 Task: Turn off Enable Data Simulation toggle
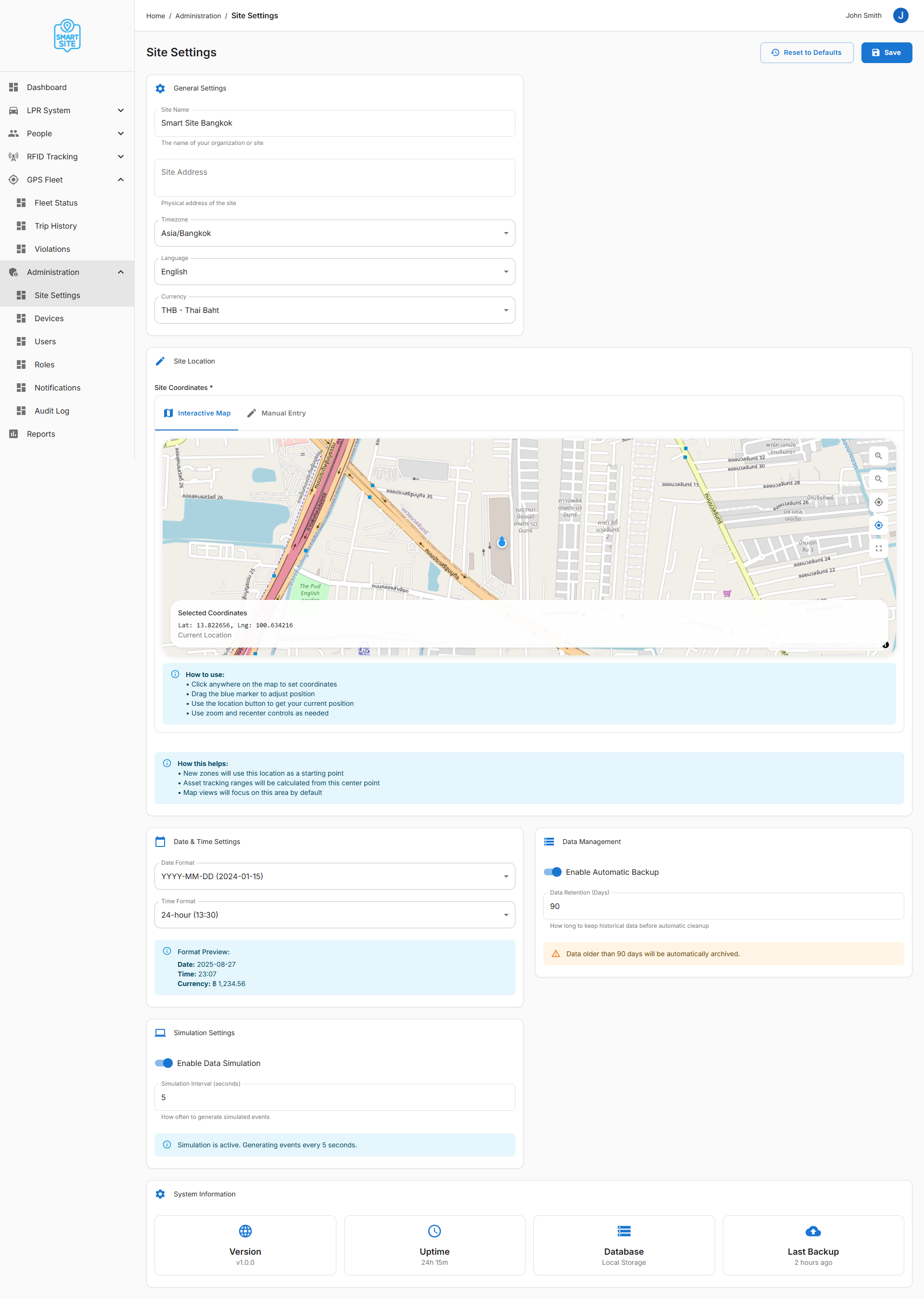click(x=164, y=1063)
